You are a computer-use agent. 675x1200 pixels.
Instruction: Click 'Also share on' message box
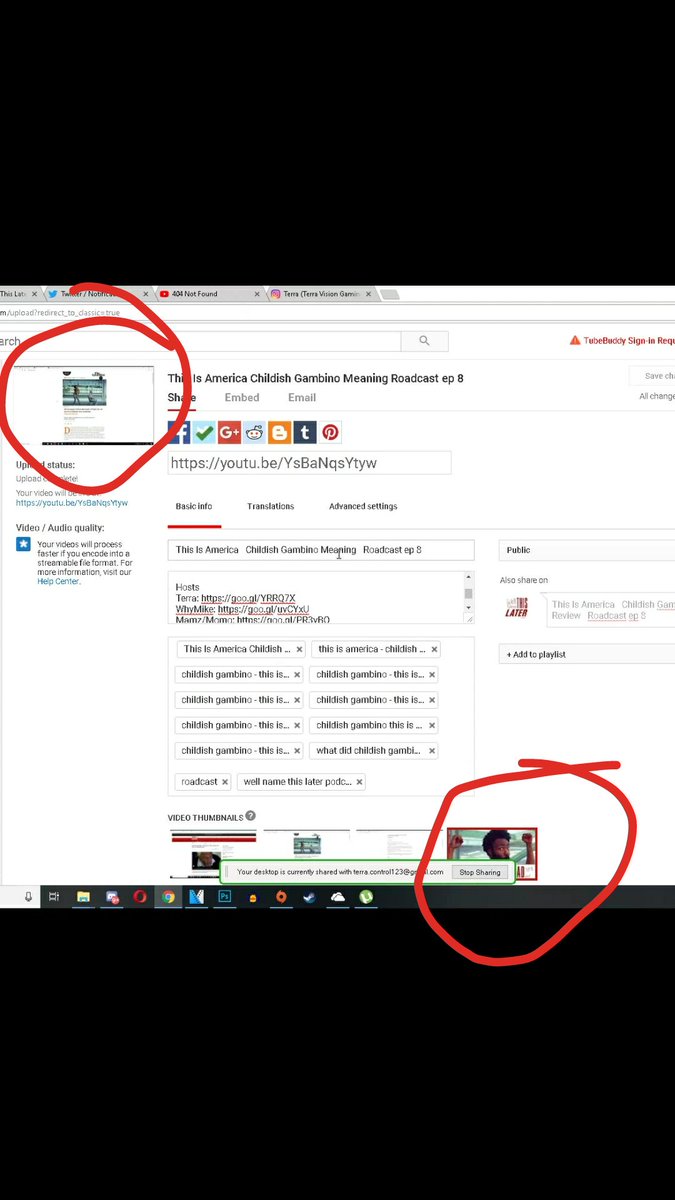click(610, 610)
